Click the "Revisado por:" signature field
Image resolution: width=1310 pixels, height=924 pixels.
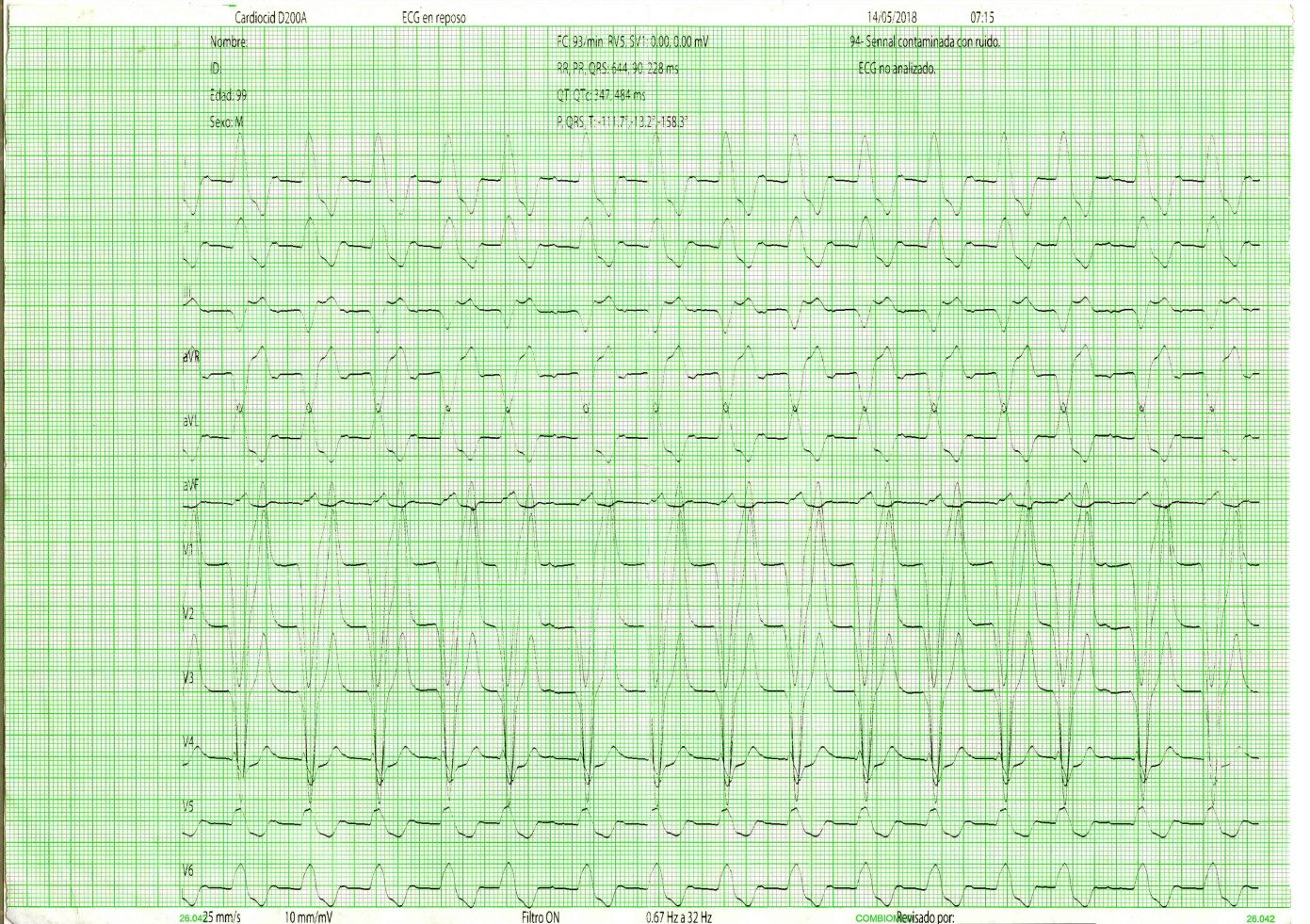(x=924, y=918)
